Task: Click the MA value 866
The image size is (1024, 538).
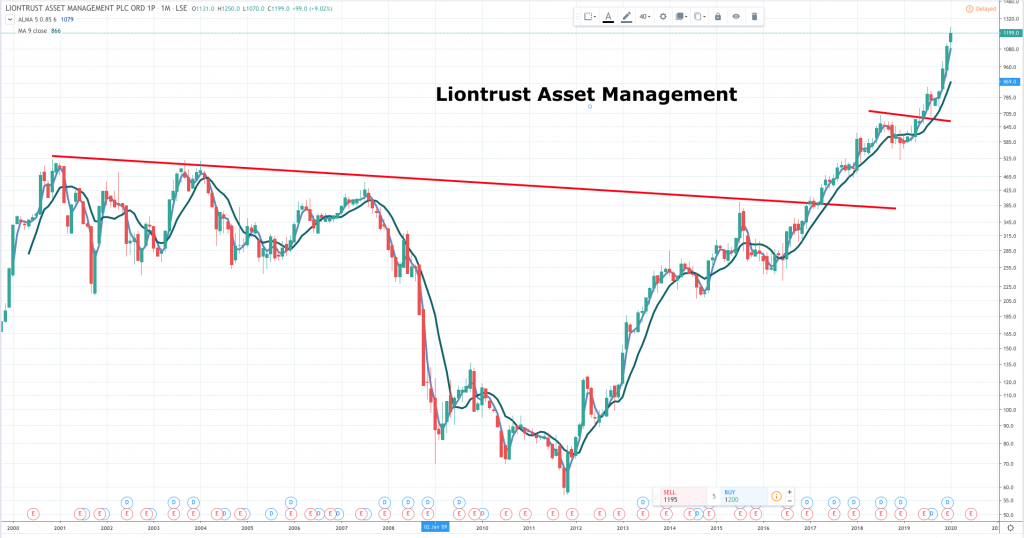Action: tap(56, 31)
